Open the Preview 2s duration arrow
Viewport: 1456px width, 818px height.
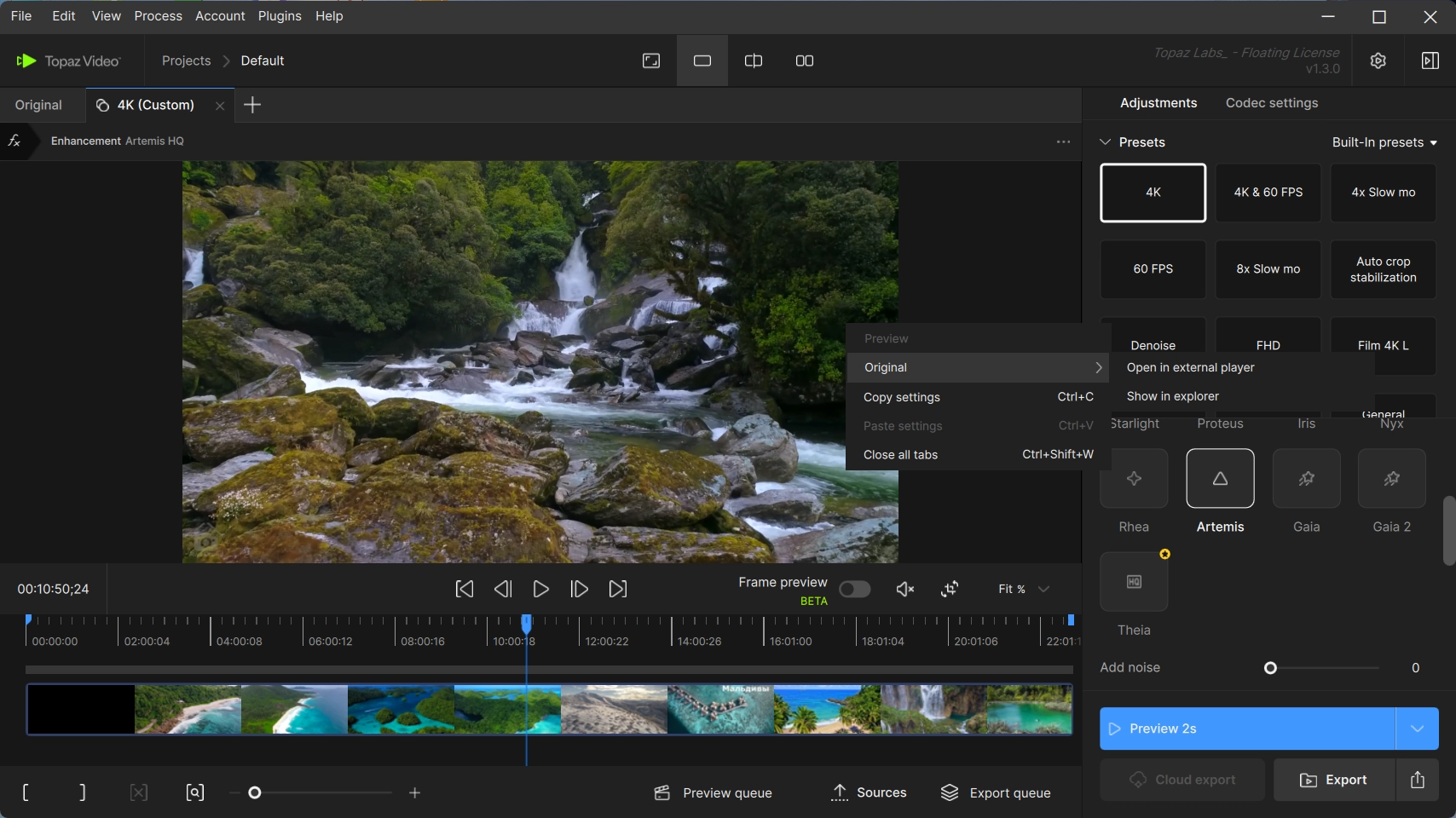(x=1417, y=729)
